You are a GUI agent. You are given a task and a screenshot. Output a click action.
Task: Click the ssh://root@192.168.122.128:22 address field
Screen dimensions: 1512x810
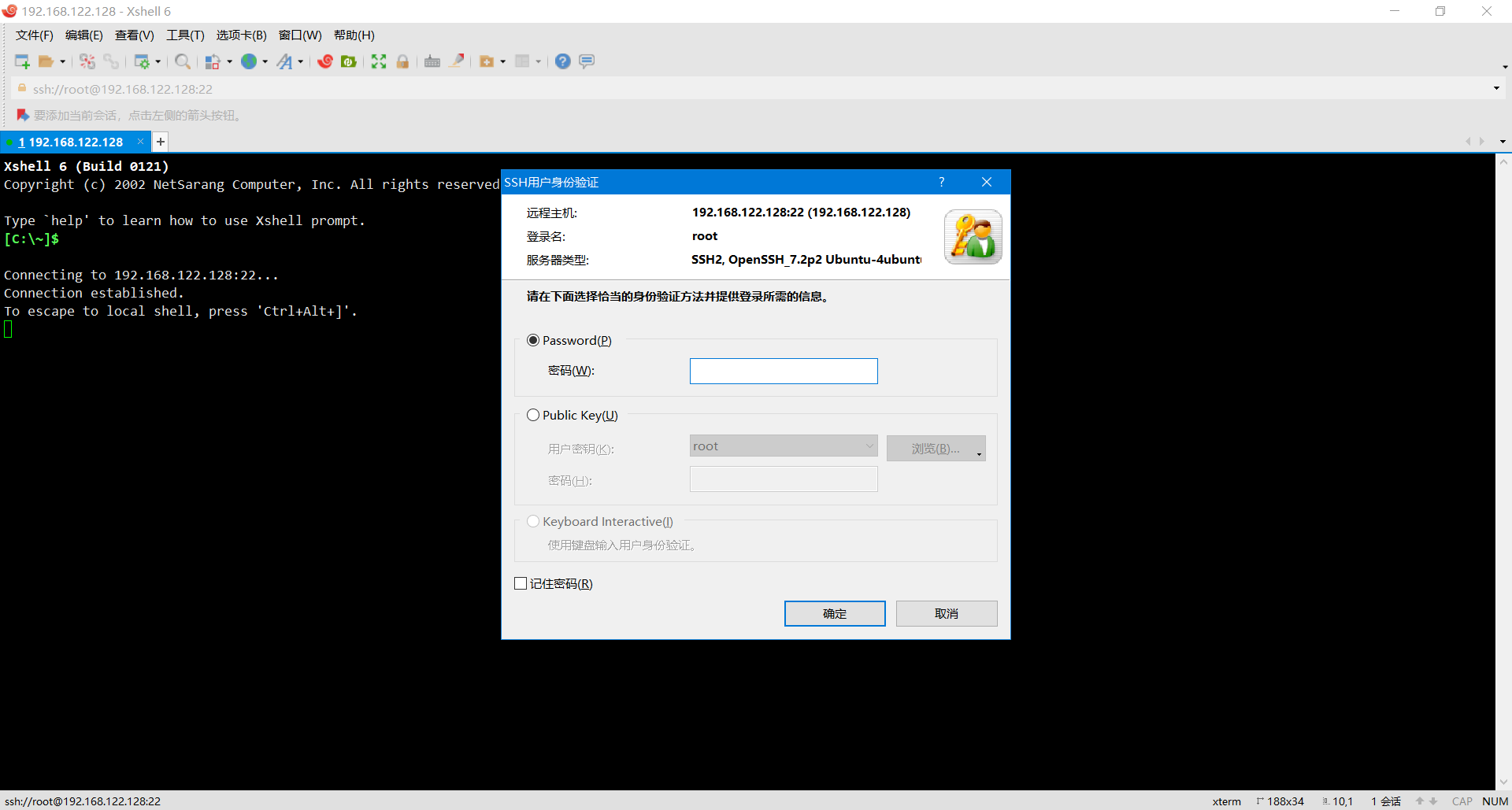756,89
